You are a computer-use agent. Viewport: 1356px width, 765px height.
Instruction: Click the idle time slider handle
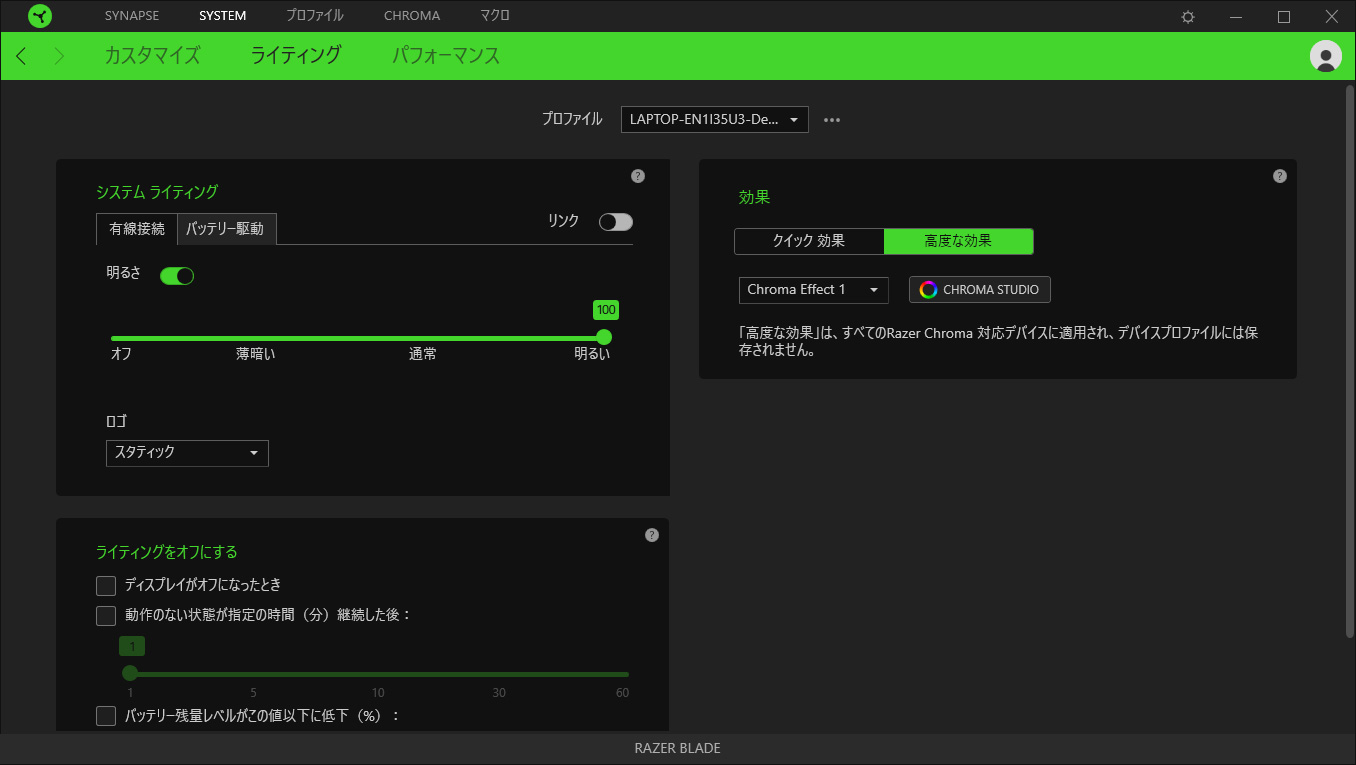[x=130, y=673]
